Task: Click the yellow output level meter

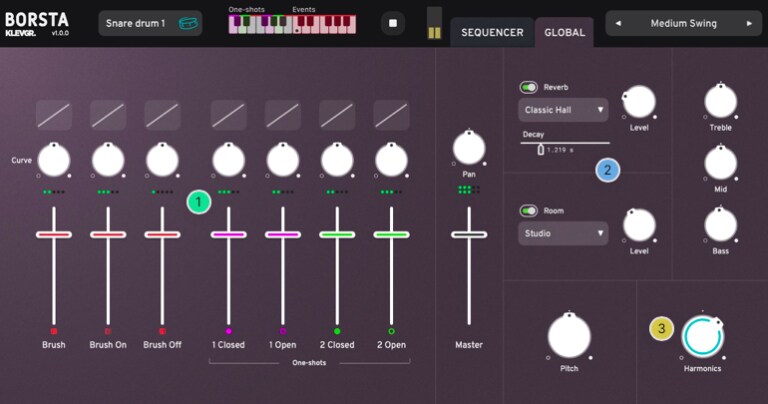Action: click(434, 24)
